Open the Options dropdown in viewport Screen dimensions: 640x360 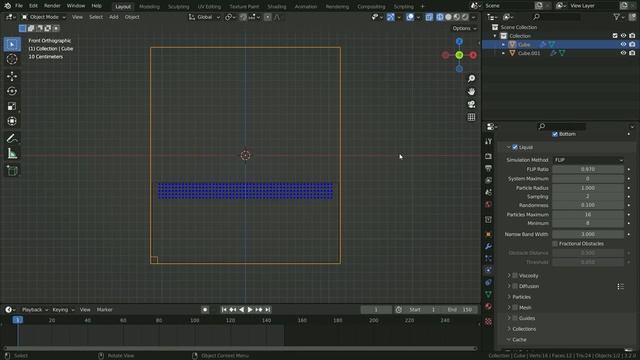[464, 29]
